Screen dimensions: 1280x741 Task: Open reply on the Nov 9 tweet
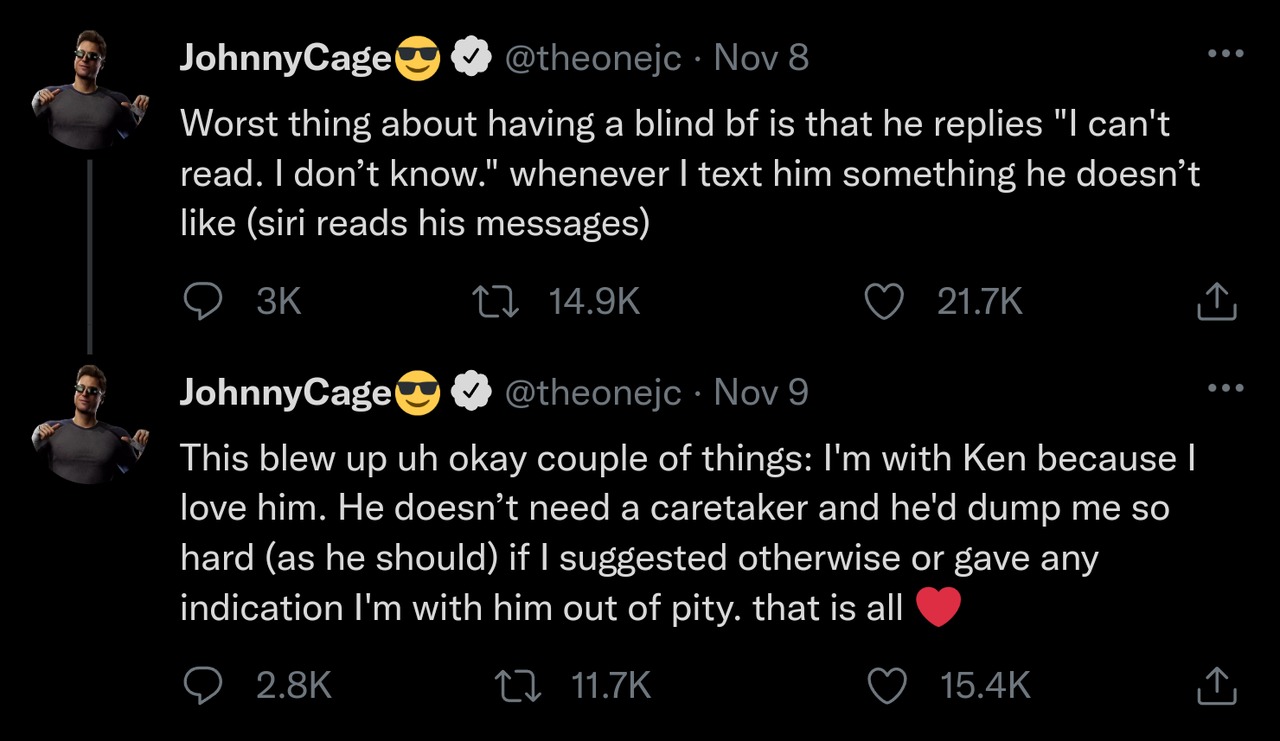pos(203,685)
